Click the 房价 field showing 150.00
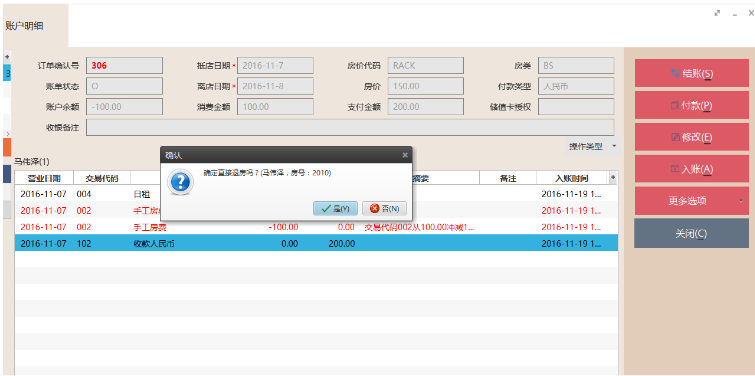The image size is (755, 376). coord(426,86)
